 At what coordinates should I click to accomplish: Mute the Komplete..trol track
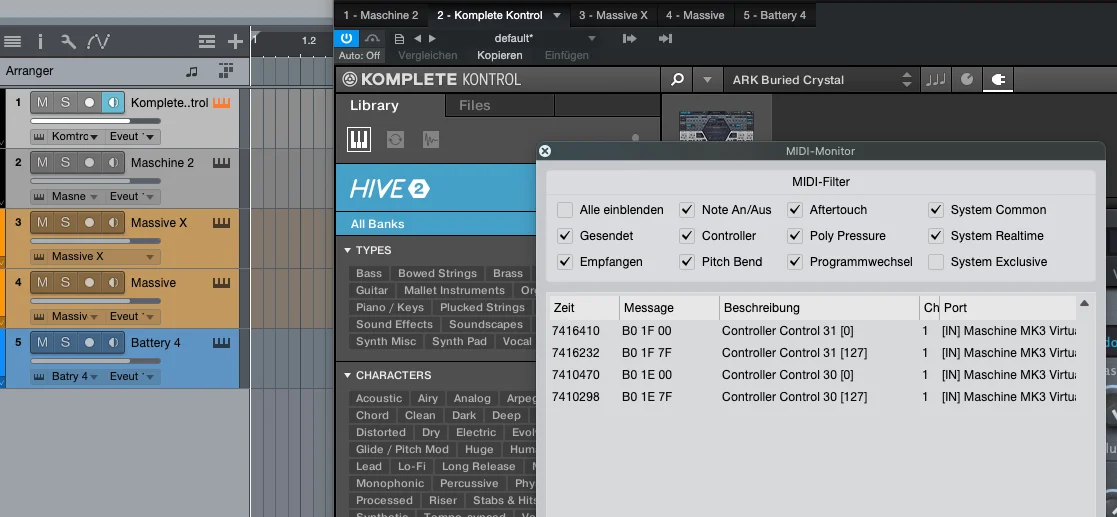pos(42,103)
